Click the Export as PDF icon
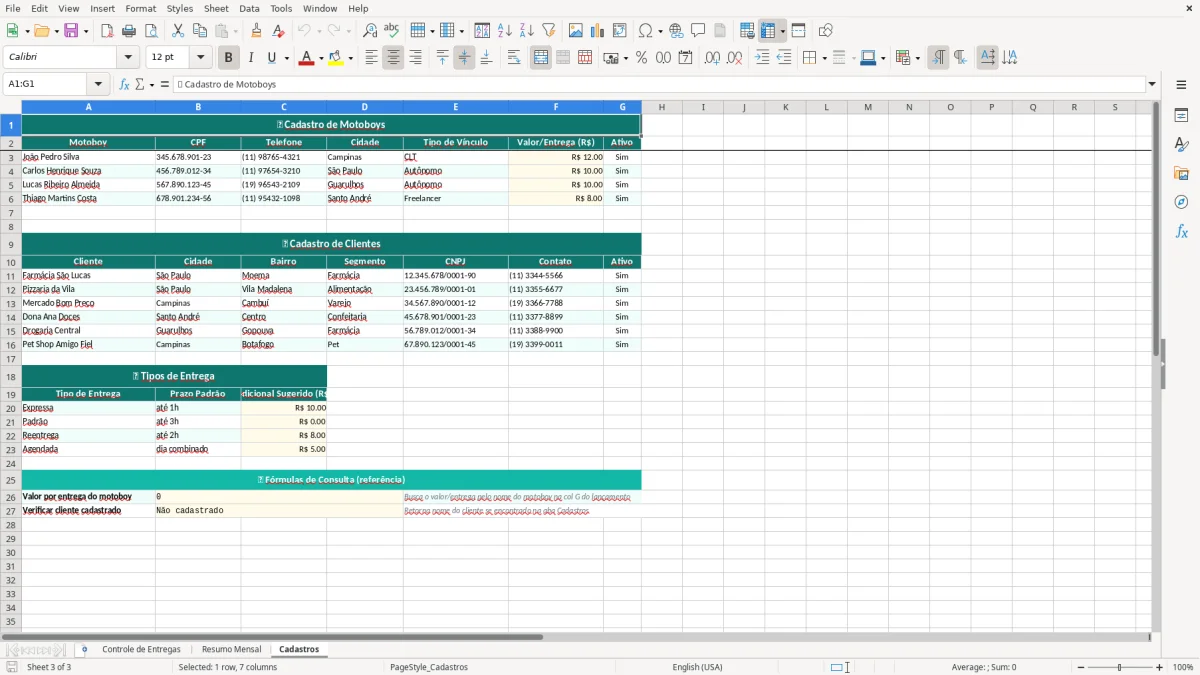1200x675 pixels. [x=107, y=31]
